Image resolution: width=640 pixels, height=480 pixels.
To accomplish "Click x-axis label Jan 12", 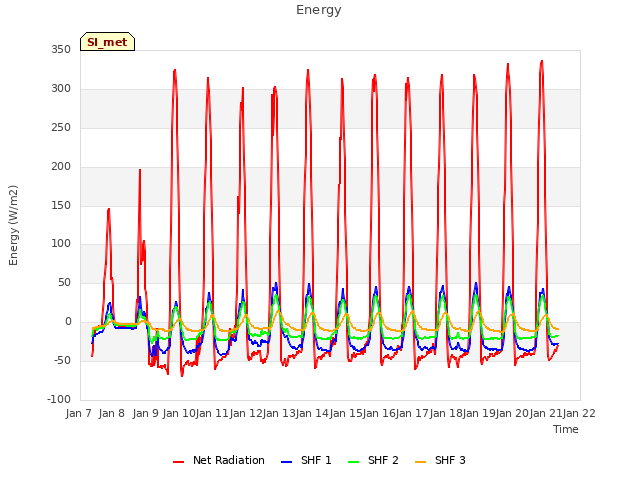I will (x=246, y=413).
